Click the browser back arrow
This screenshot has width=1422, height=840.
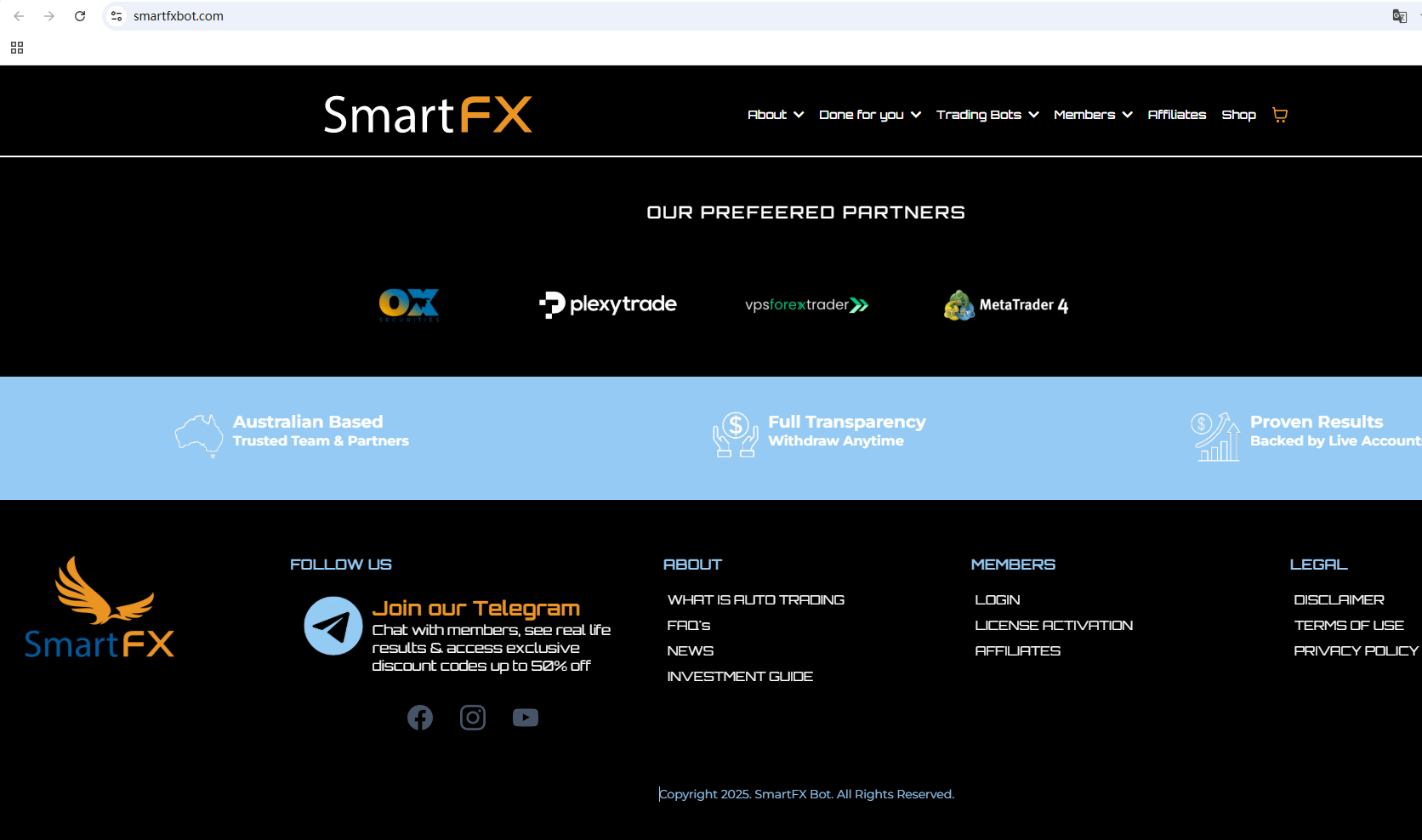[19, 16]
